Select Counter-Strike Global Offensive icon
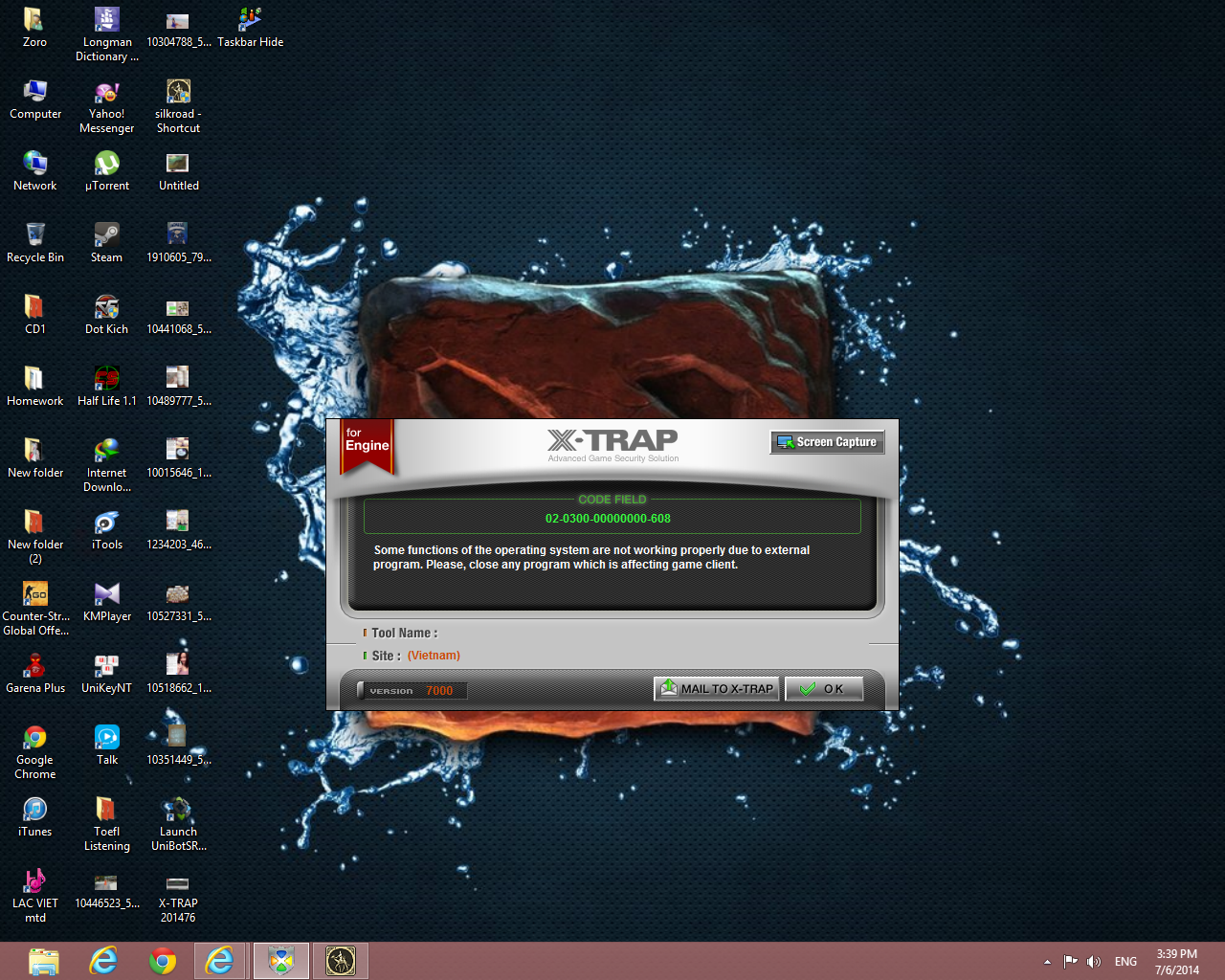 pos(35,608)
